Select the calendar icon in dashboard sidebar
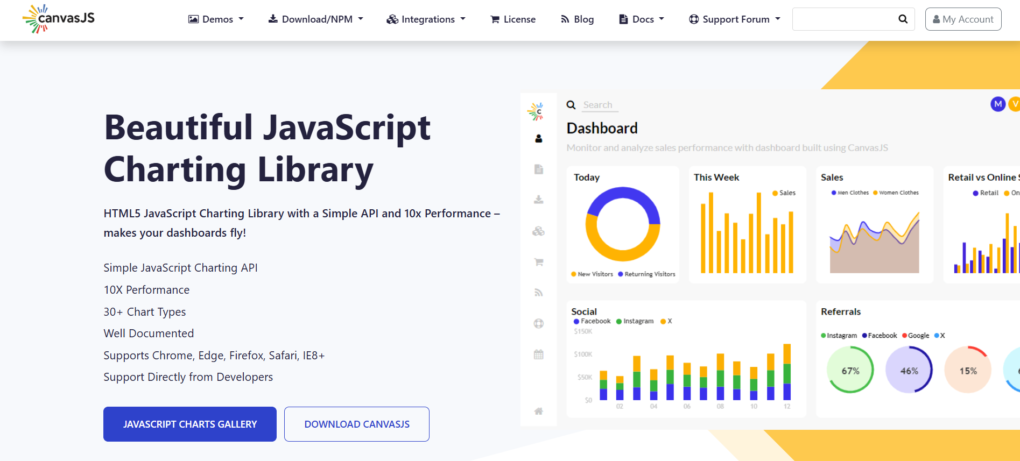The image size is (1020, 461). 538,354
